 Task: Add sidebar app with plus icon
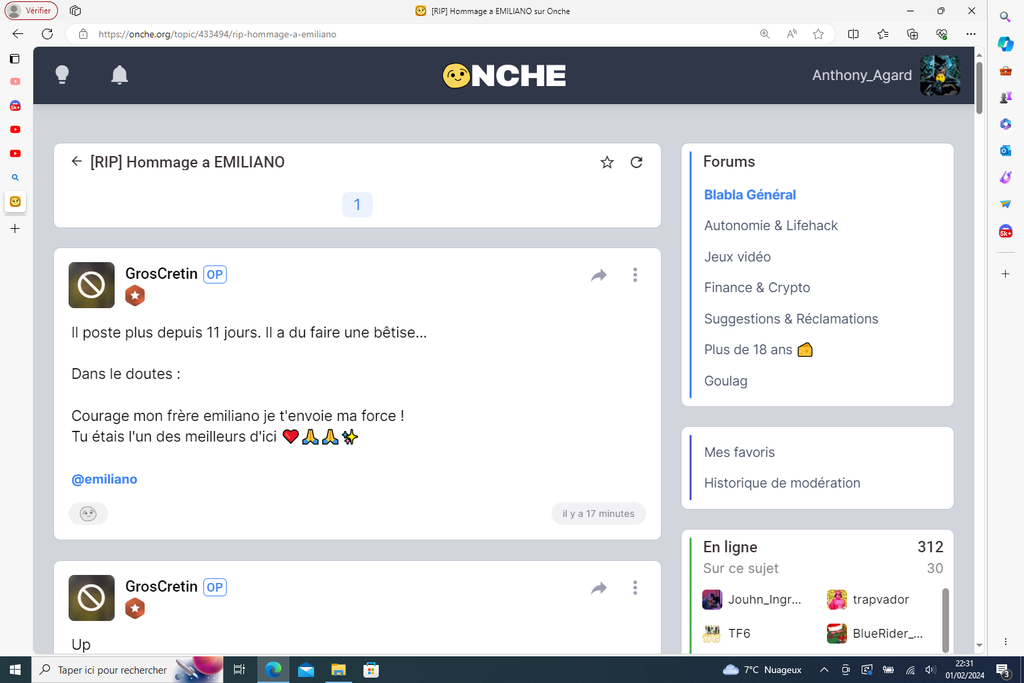coord(1005,274)
